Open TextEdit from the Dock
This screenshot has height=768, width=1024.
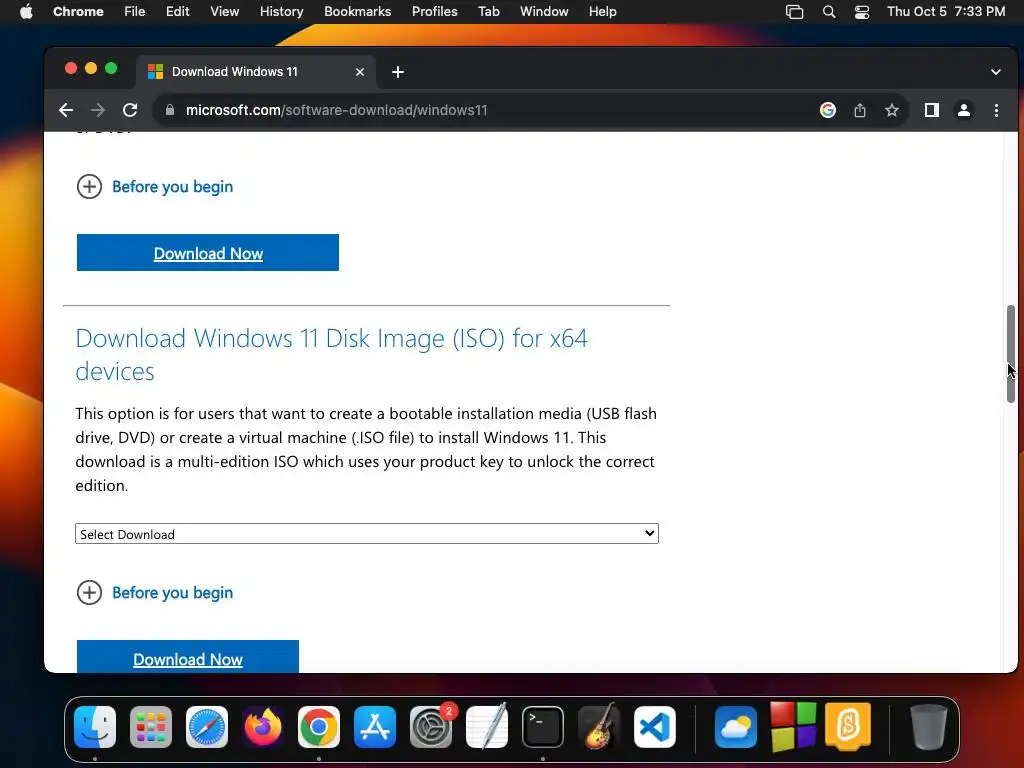(487, 726)
